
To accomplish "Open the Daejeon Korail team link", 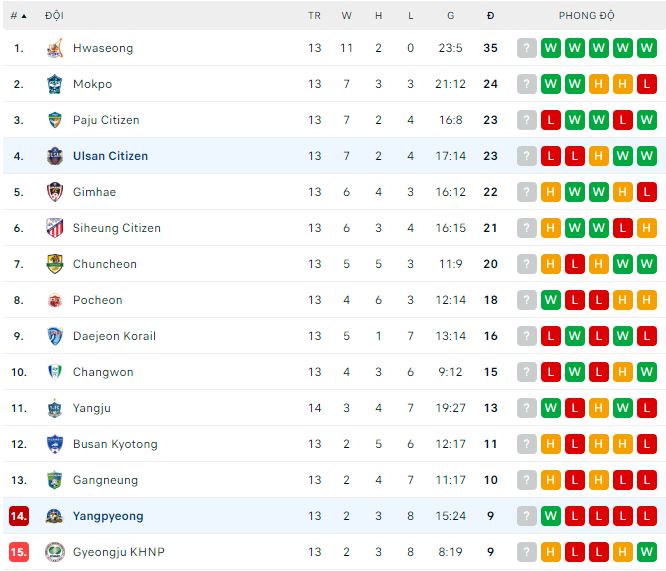I will pos(114,336).
